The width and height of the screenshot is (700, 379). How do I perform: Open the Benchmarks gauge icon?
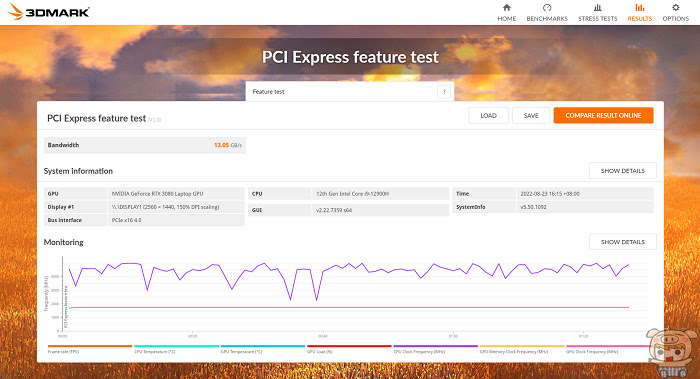point(547,8)
